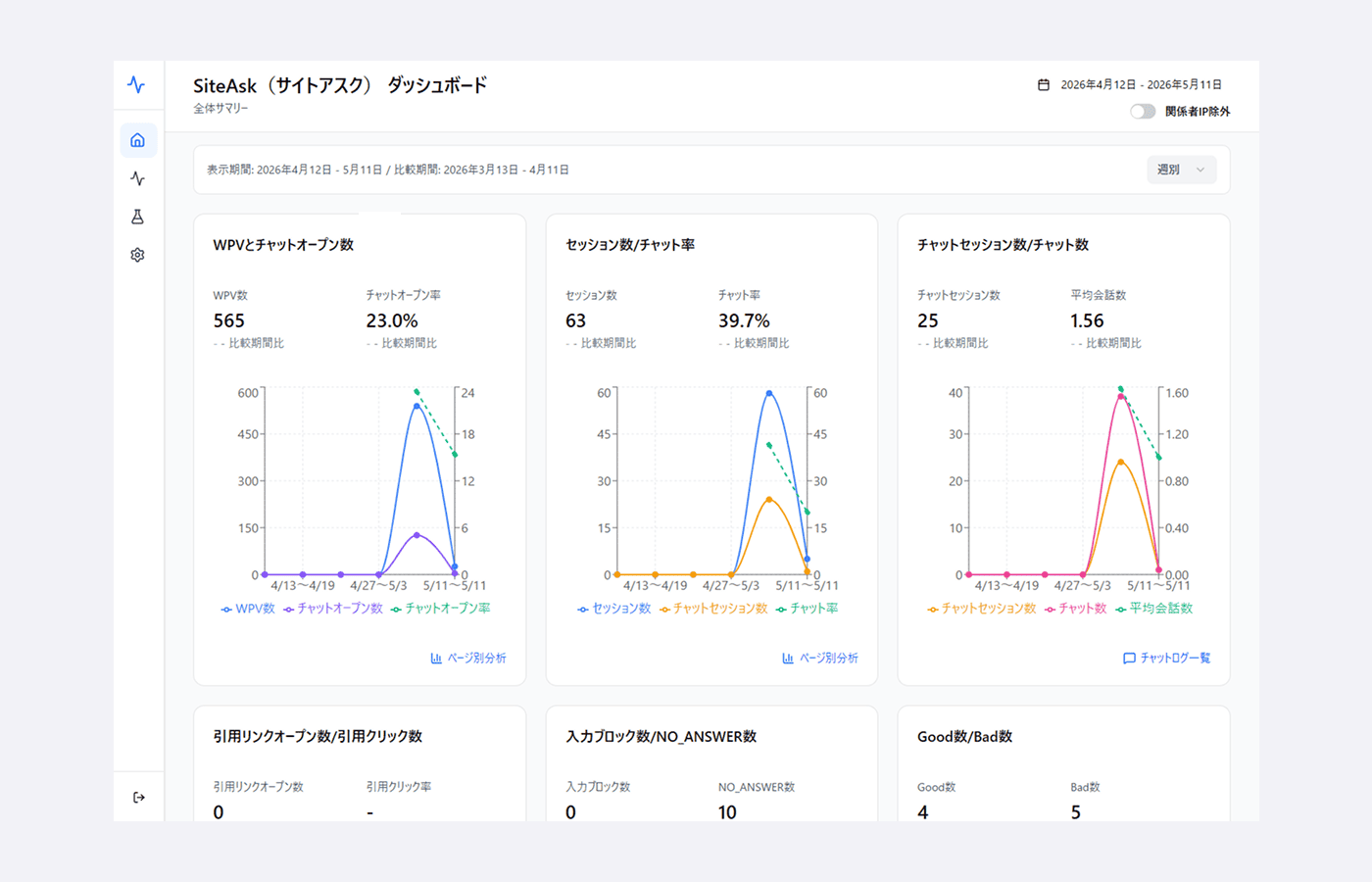Open the flask experiment icon in sidebar

pos(137,217)
